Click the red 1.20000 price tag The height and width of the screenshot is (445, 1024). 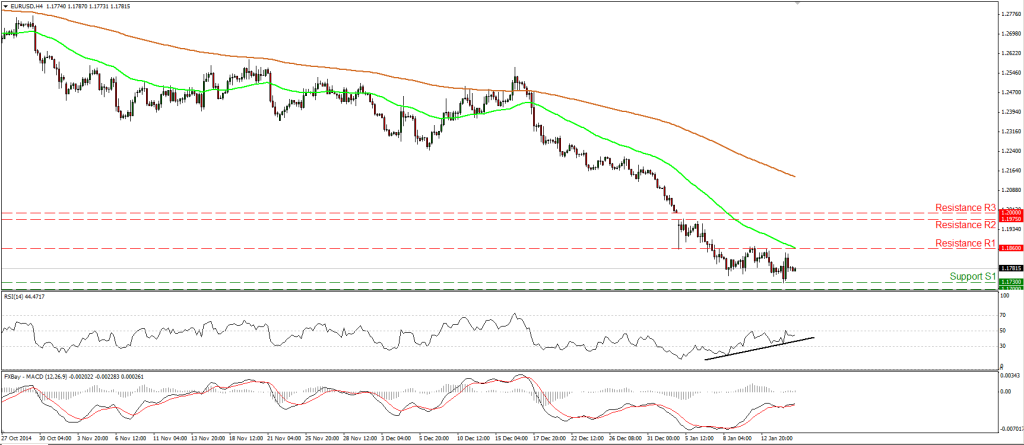[x=1010, y=213]
